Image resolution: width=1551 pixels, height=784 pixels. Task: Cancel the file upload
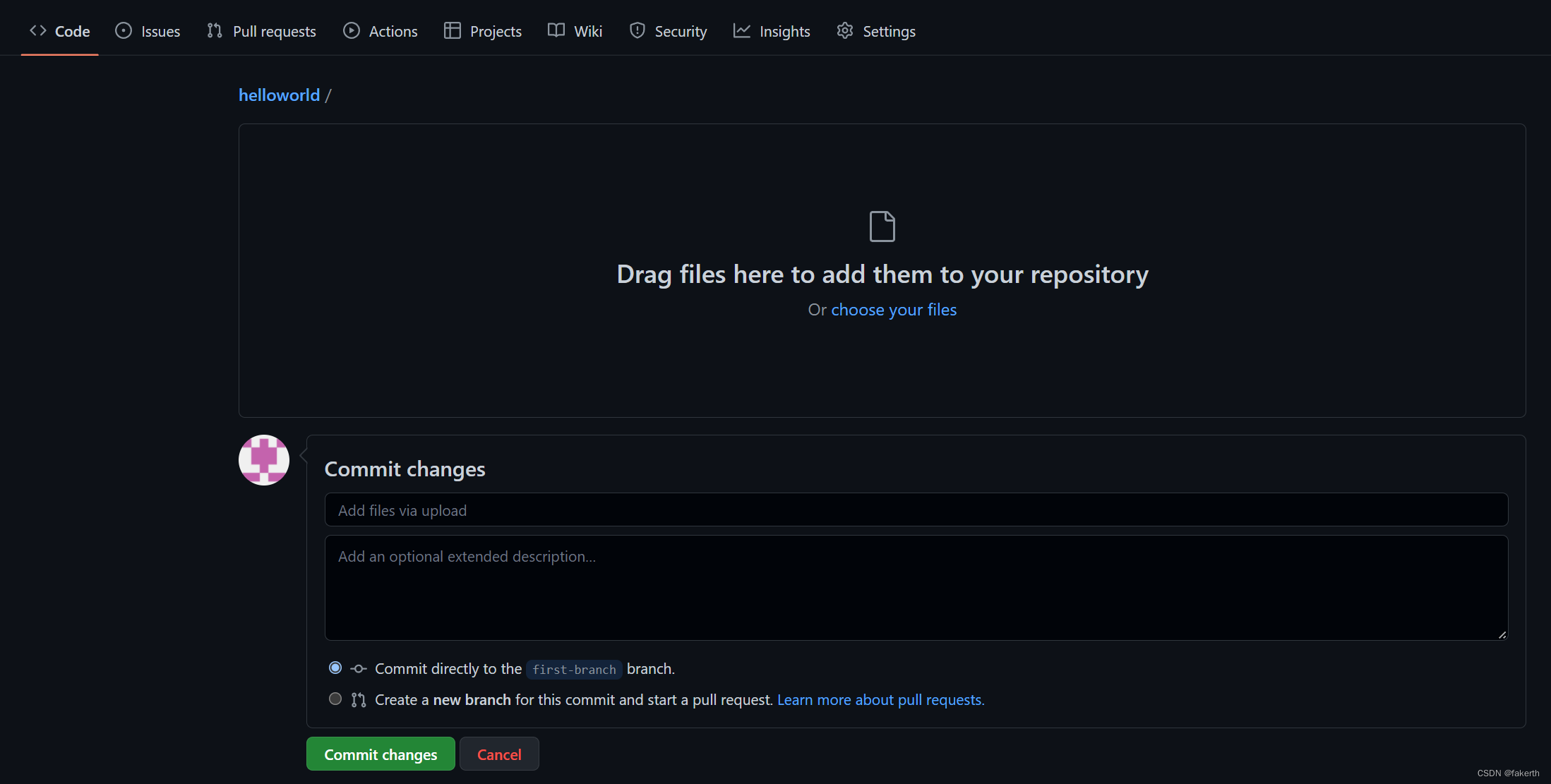tap(499, 754)
